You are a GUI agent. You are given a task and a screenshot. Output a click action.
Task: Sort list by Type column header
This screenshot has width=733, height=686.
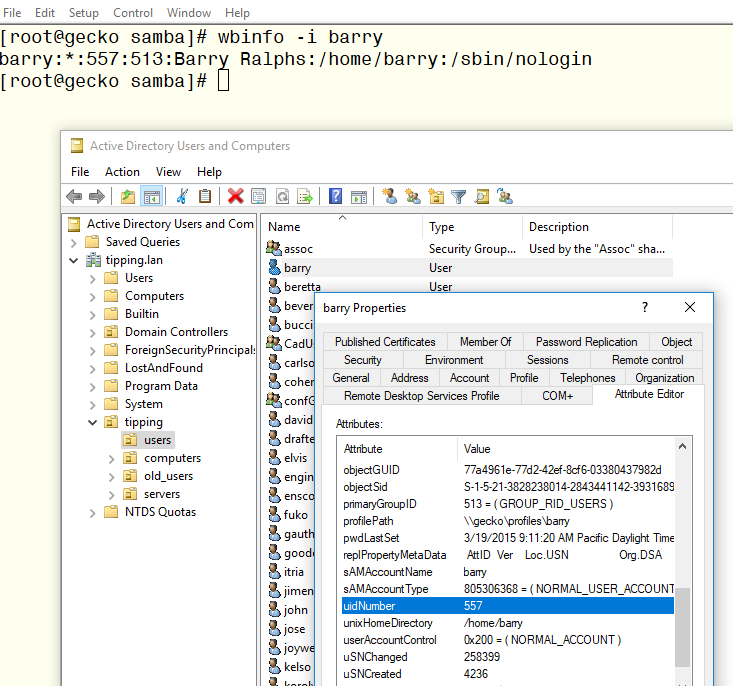[473, 227]
